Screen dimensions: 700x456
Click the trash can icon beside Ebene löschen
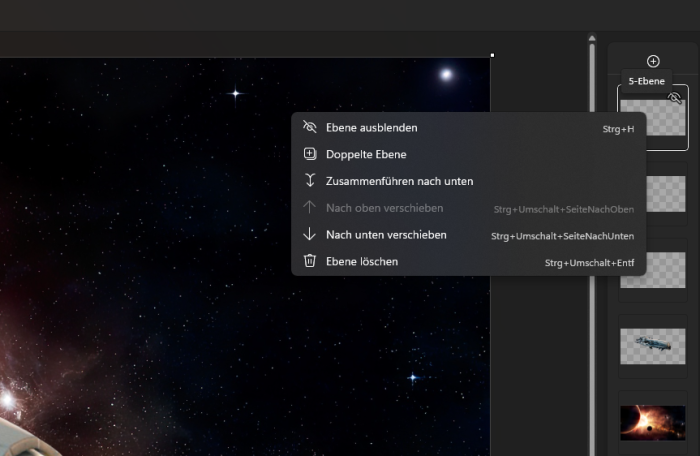coord(310,261)
